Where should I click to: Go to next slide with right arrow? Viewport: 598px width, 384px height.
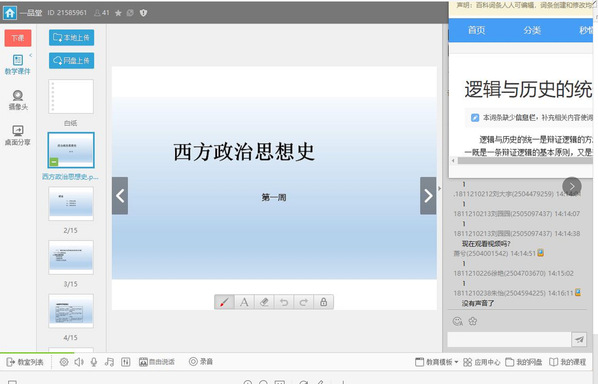click(428, 196)
